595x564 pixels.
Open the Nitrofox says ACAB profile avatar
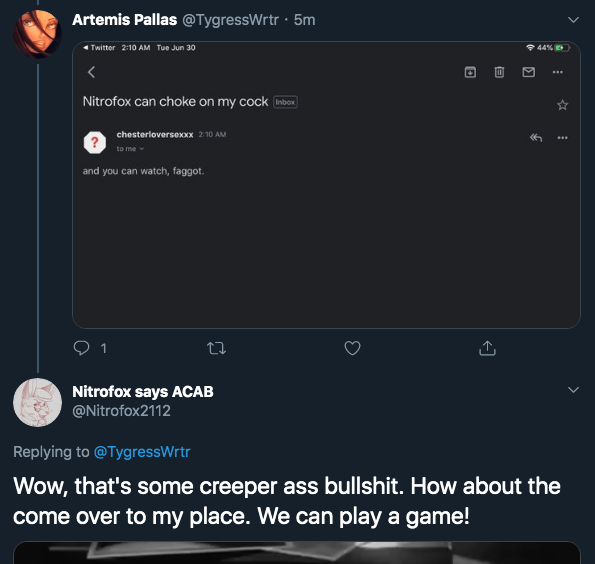[38, 402]
